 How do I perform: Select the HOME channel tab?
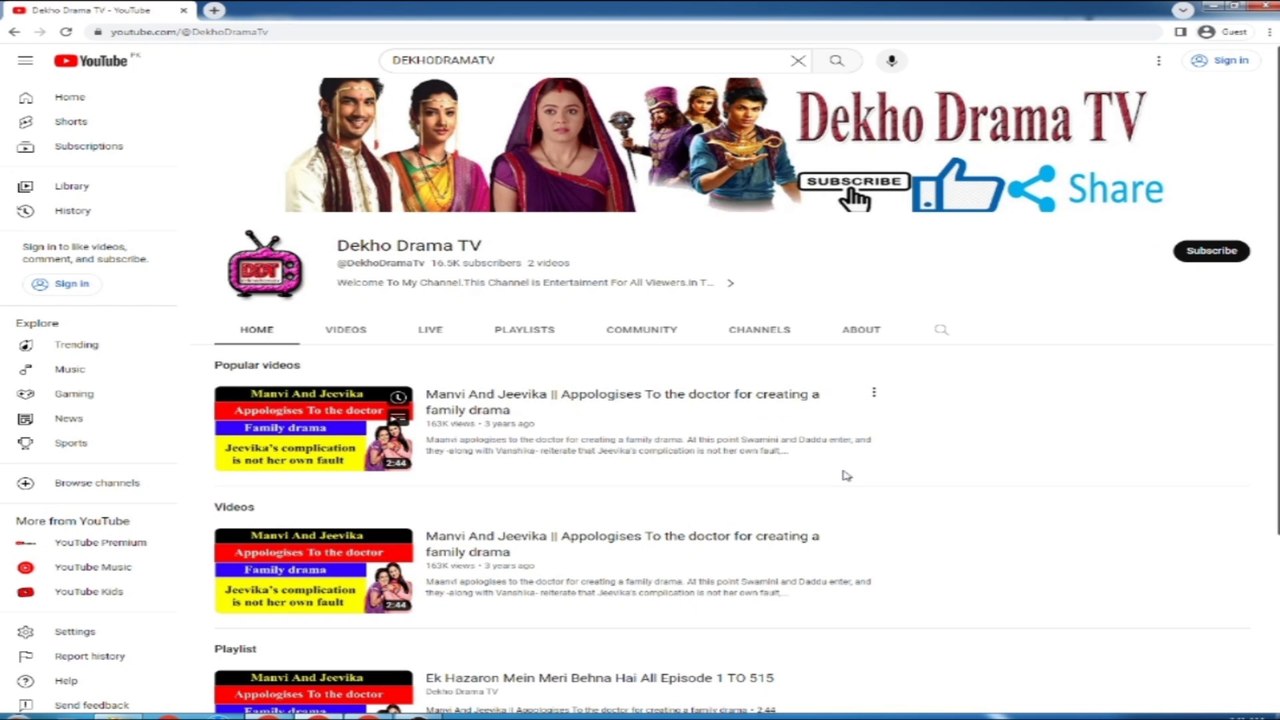(x=256, y=330)
